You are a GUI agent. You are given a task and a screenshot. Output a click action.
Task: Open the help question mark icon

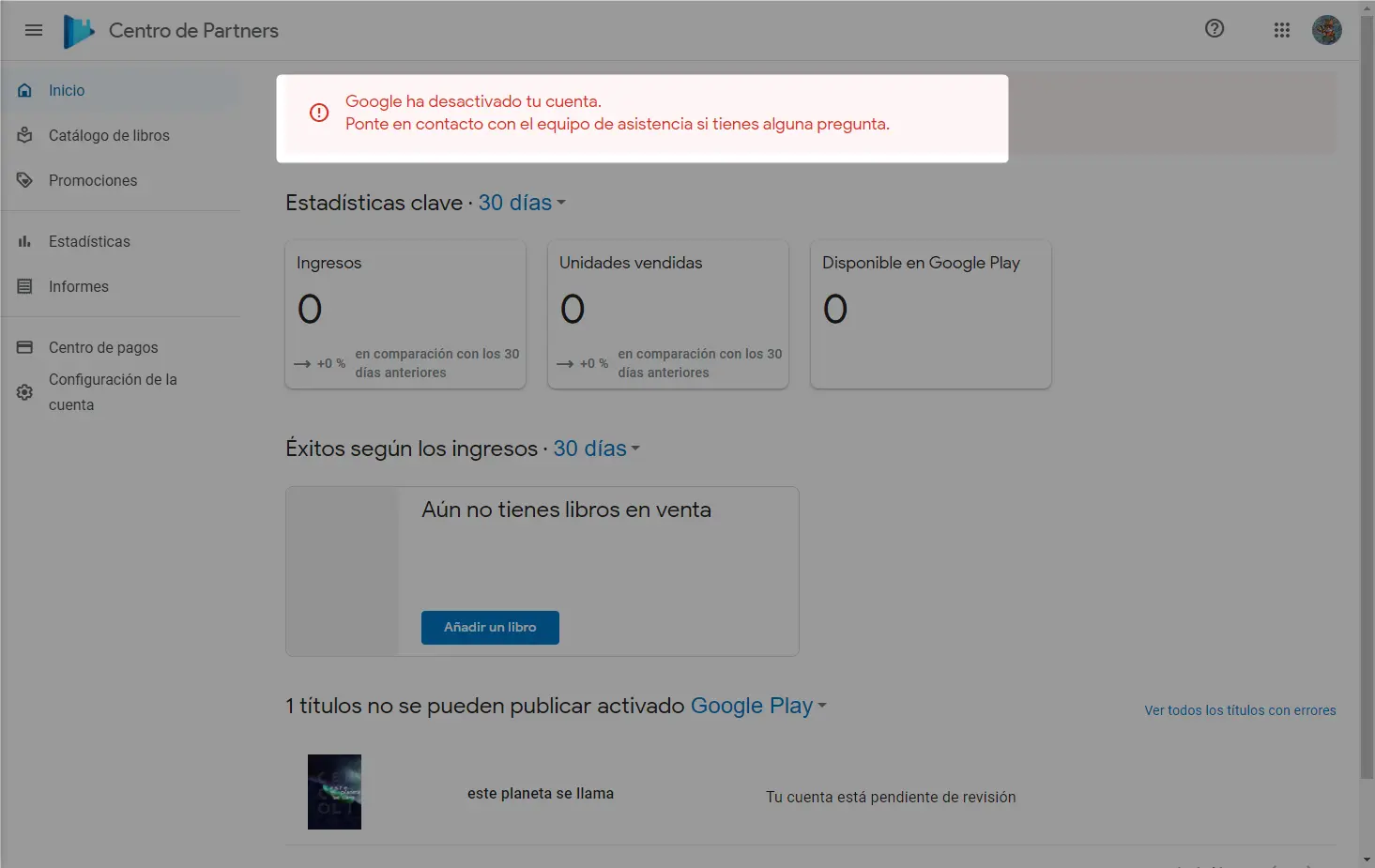tap(1215, 28)
